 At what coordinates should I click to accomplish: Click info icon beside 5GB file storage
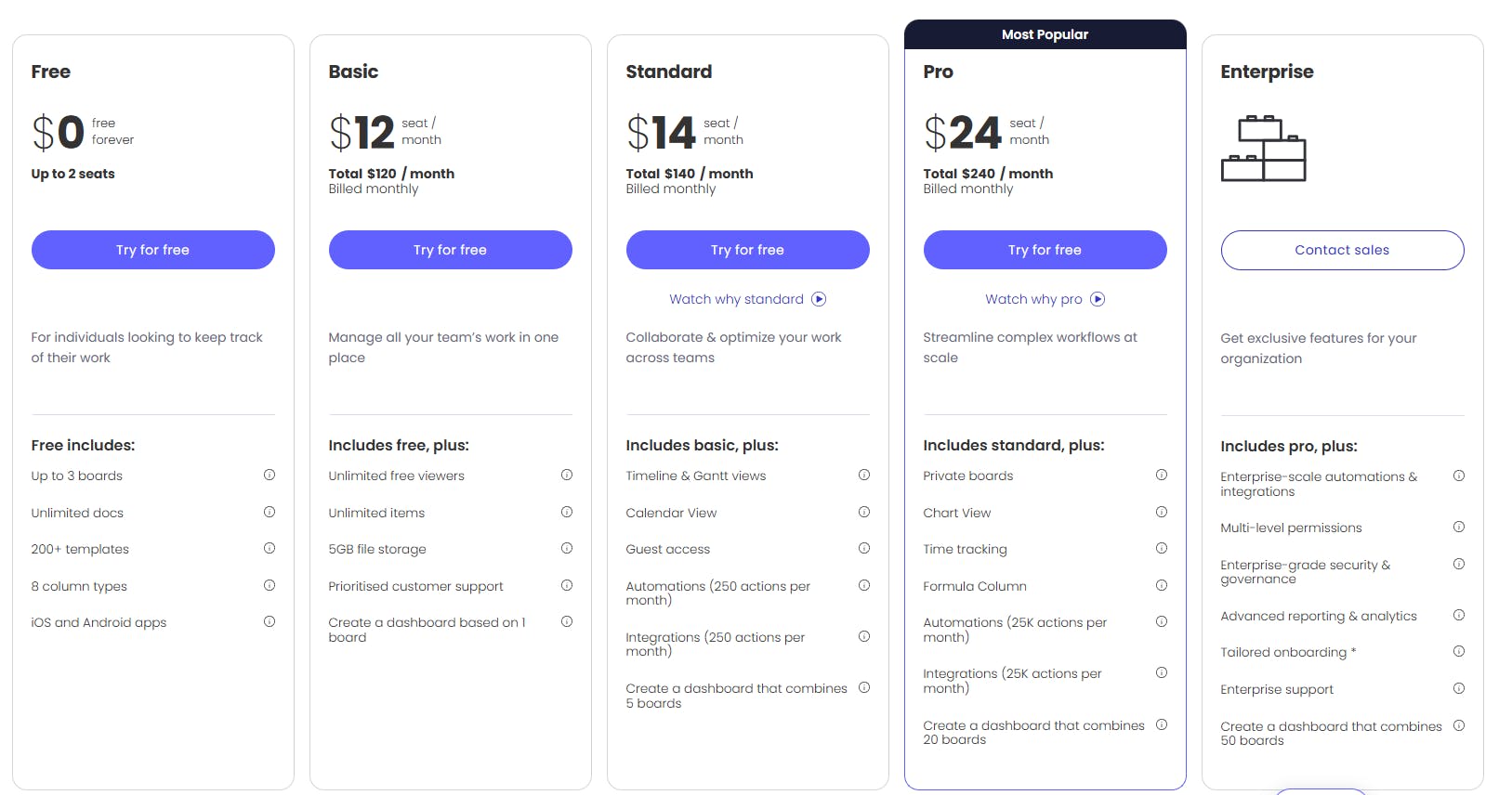click(567, 548)
